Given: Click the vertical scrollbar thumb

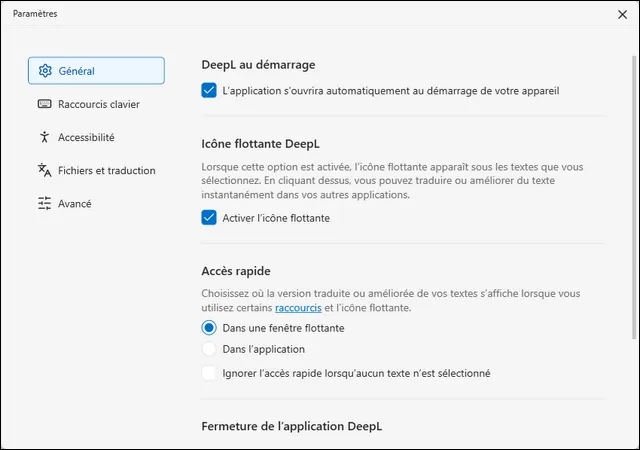Looking at the screenshot, I should [x=634, y=198].
